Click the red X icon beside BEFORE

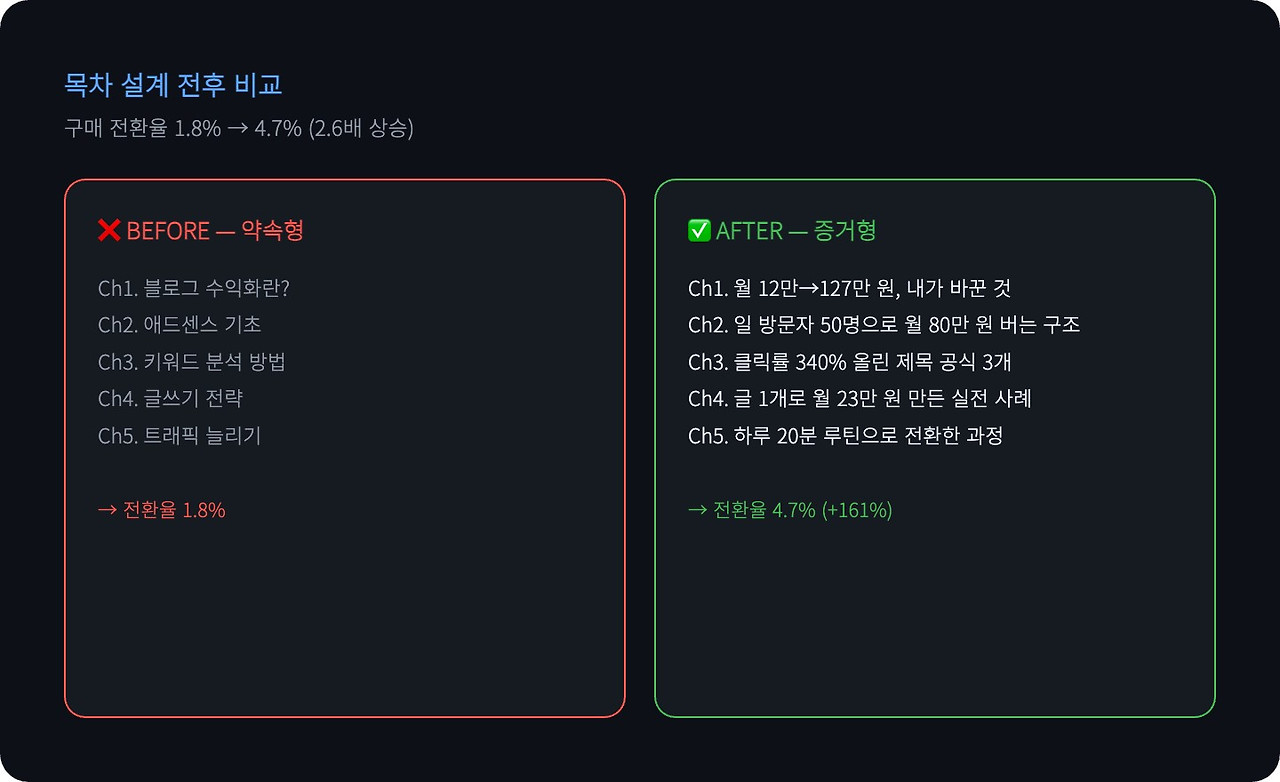(109, 231)
